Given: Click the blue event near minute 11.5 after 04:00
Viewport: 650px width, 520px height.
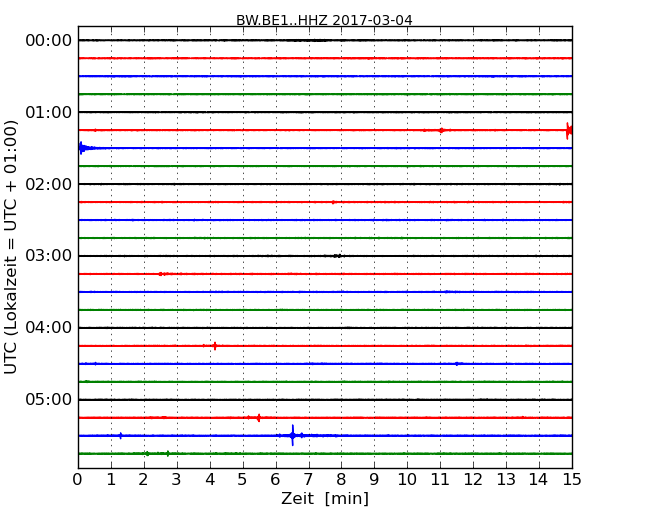Looking at the screenshot, I should pos(457,364).
